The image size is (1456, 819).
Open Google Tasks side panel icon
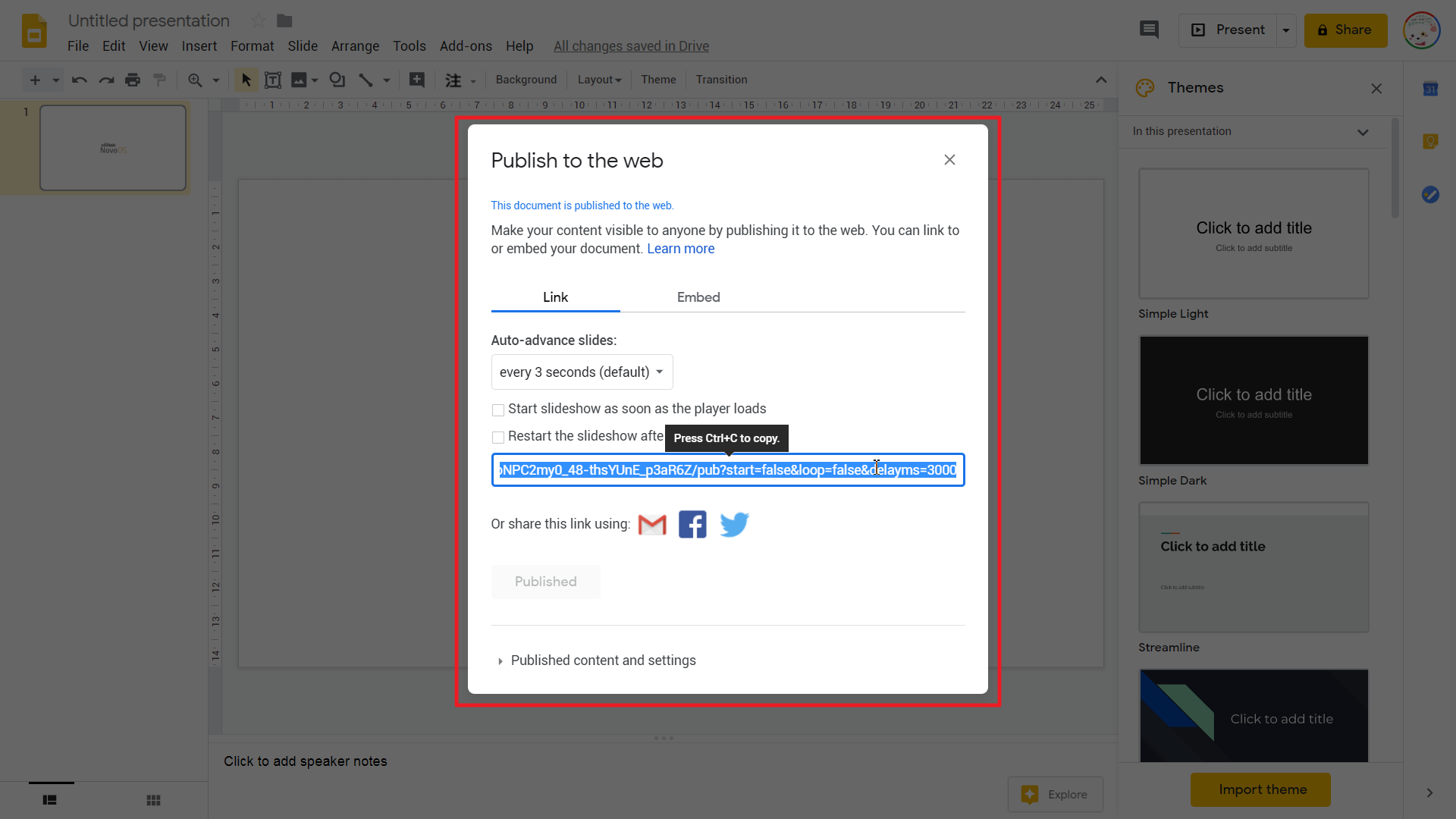[1430, 195]
